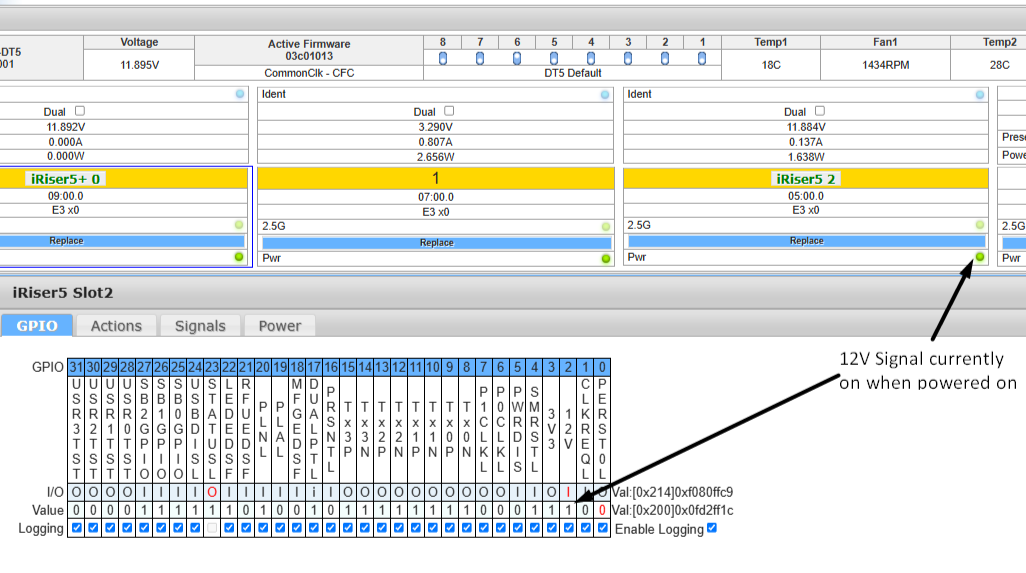Click the Pwr LED of iRiser5 2
The width and height of the screenshot is (1026, 573).
980,257
